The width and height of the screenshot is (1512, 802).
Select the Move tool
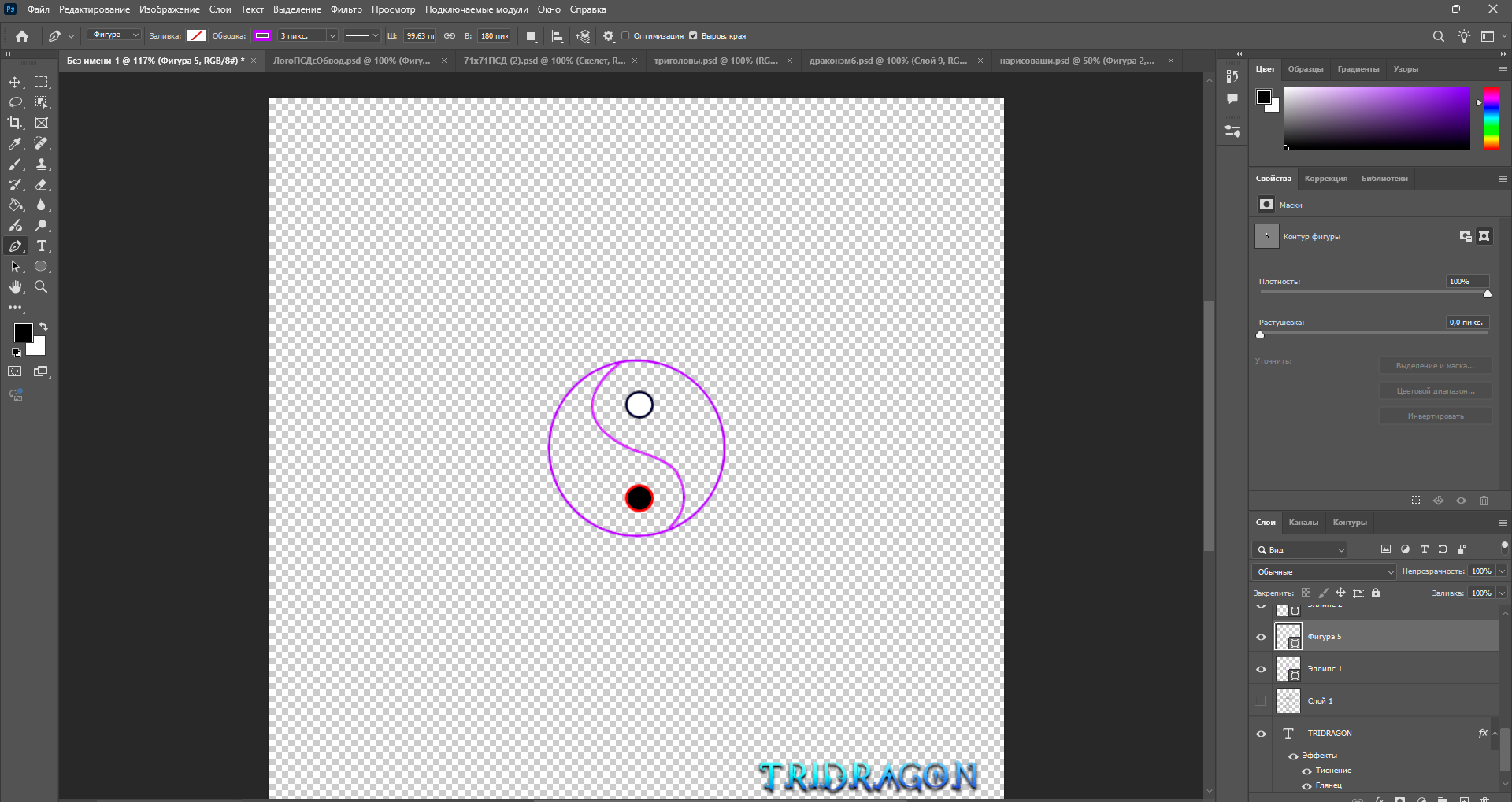[15, 82]
